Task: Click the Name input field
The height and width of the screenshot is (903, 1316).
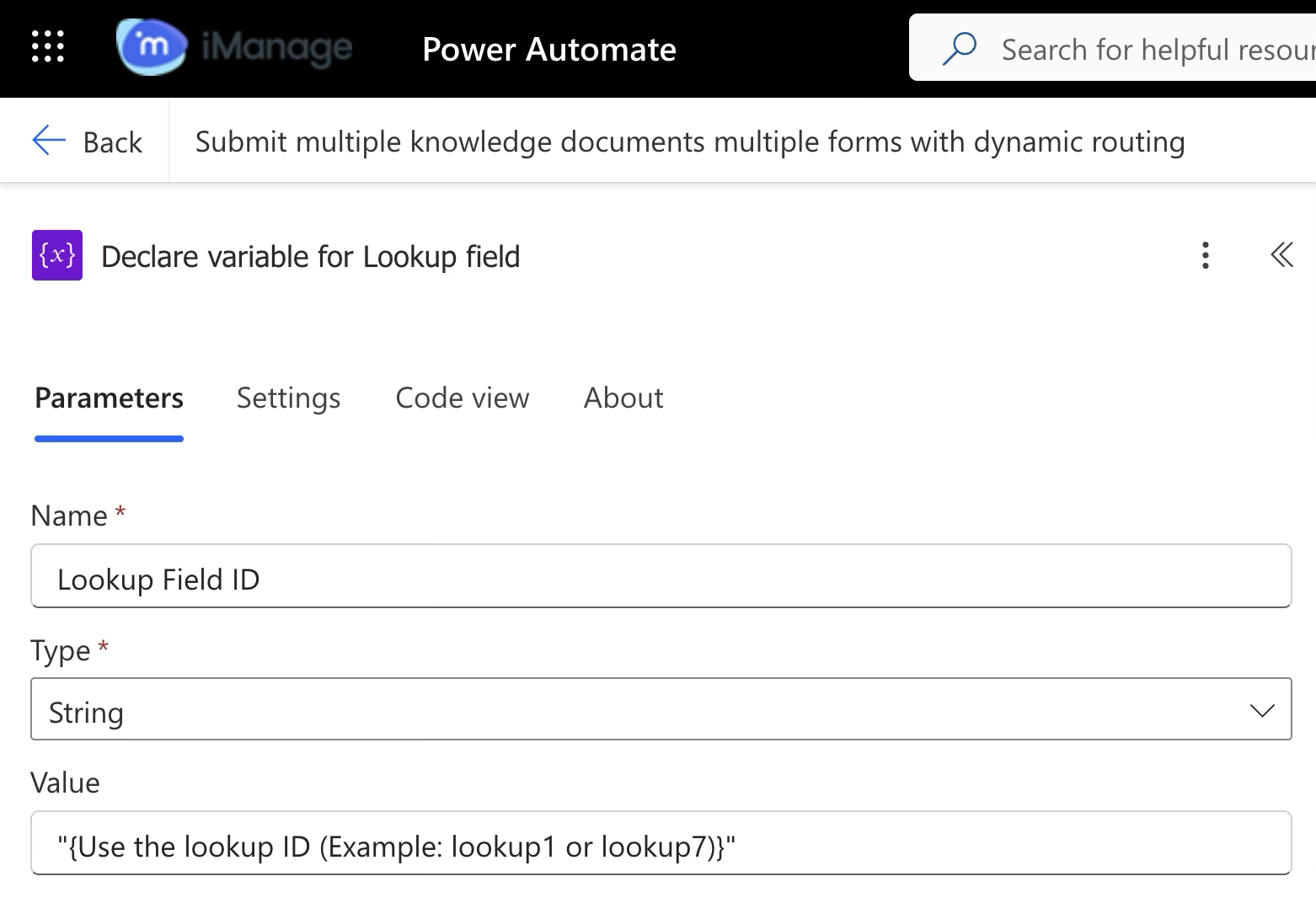Action: 661,576
